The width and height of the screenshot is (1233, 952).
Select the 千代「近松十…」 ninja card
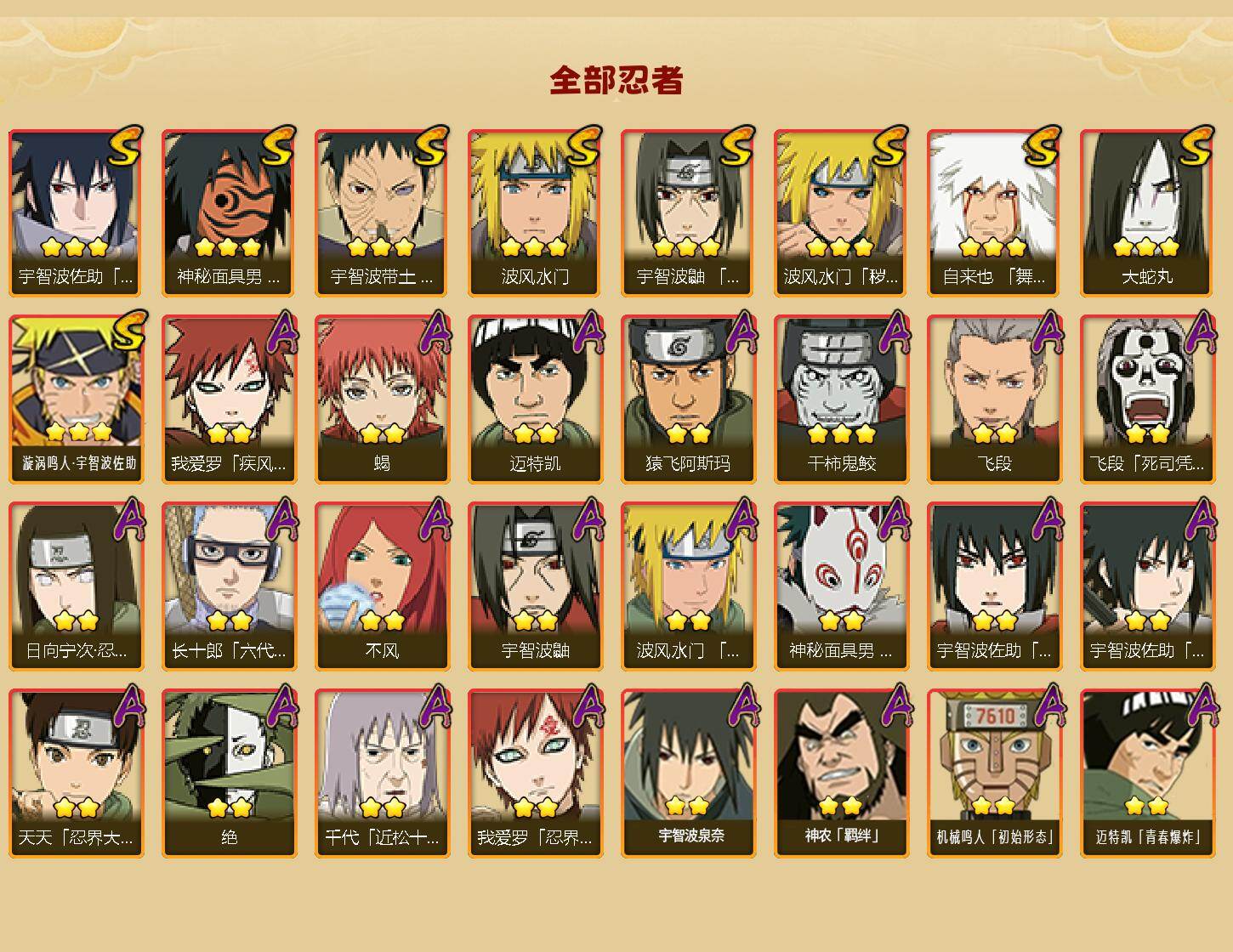tap(382, 773)
